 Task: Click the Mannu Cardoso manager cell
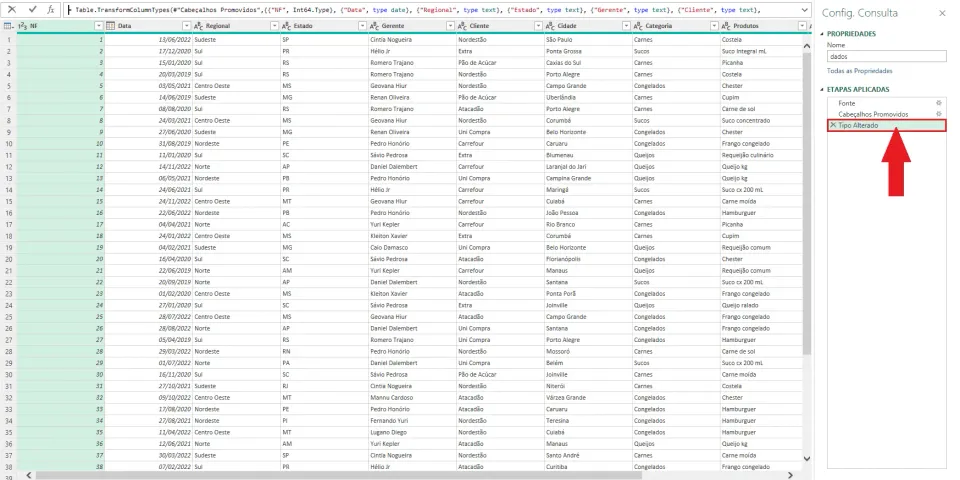(413, 397)
